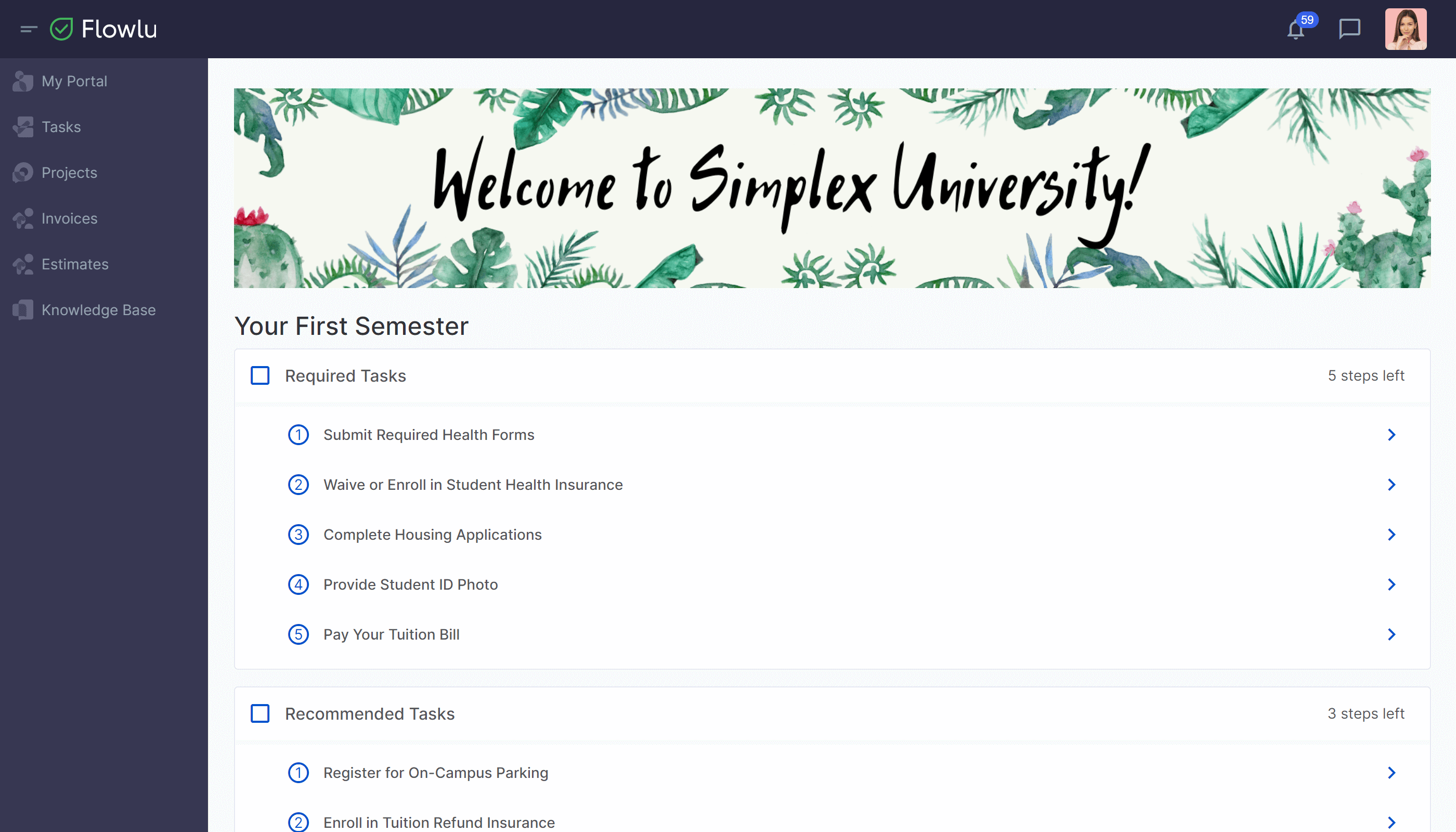This screenshot has height=832, width=1456.
Task: Toggle sidebar hamburger menu
Action: (x=28, y=29)
